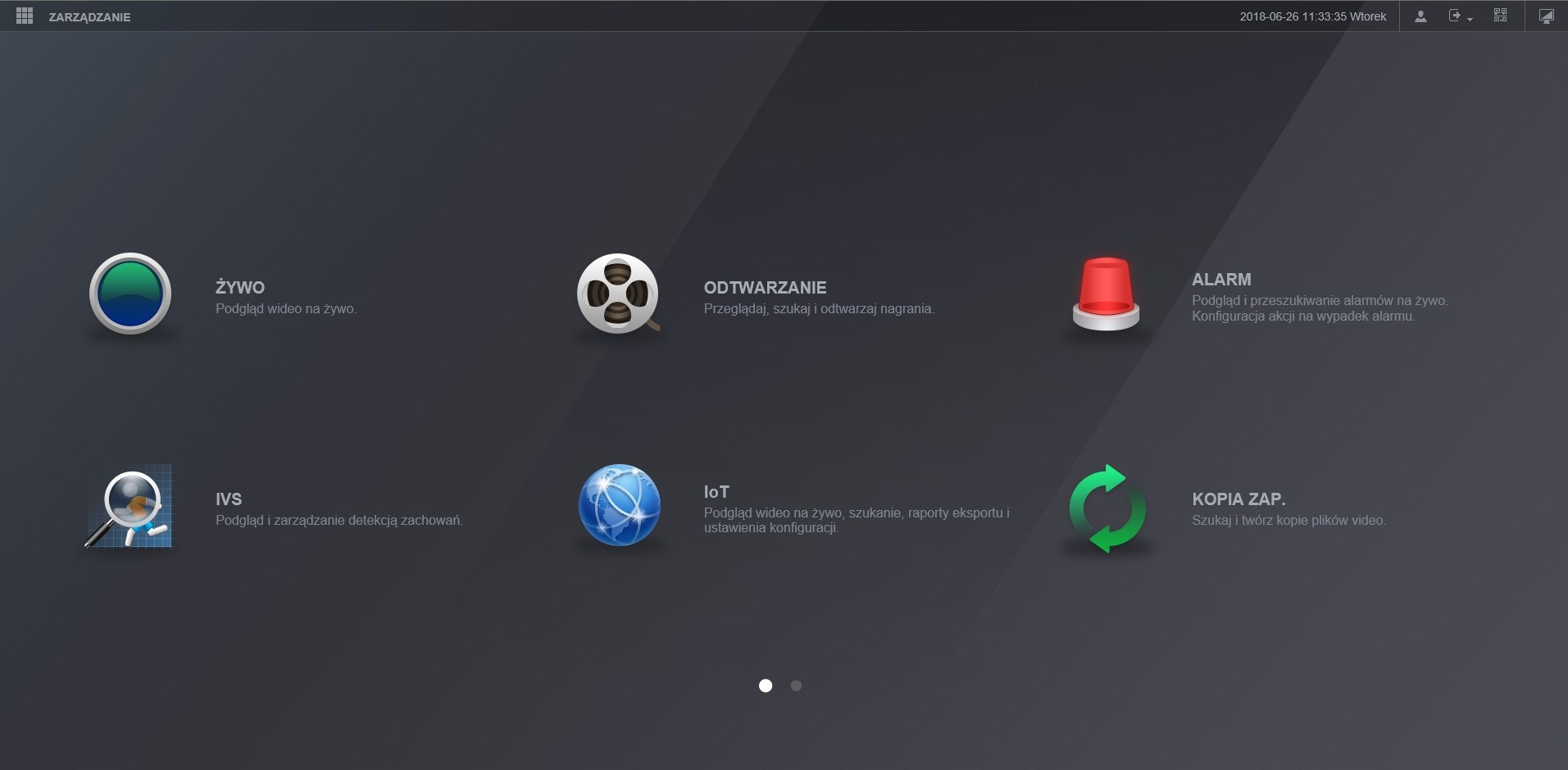Open the ŻYWO live view module

[129, 294]
